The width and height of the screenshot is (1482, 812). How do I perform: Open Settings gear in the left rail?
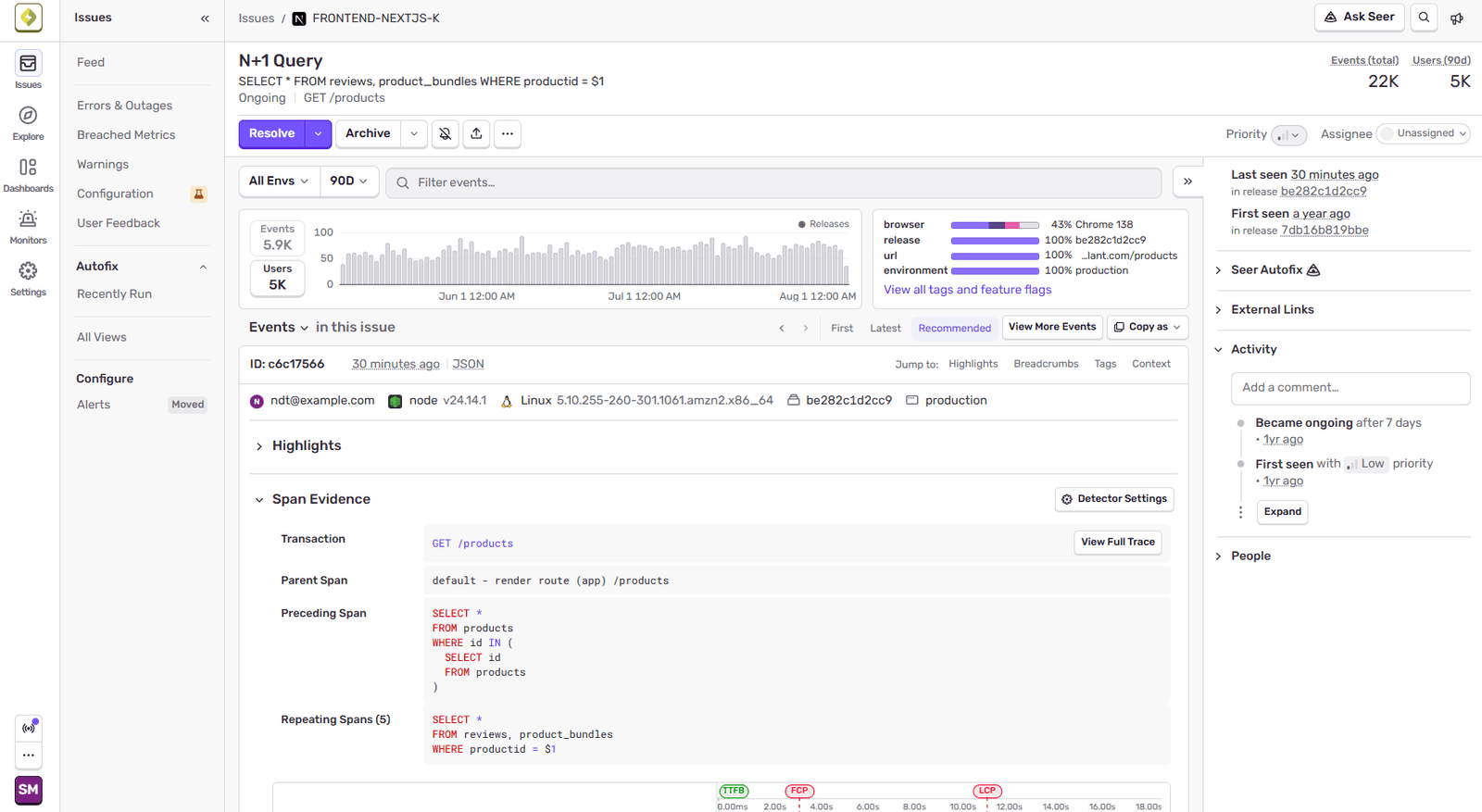click(x=28, y=278)
